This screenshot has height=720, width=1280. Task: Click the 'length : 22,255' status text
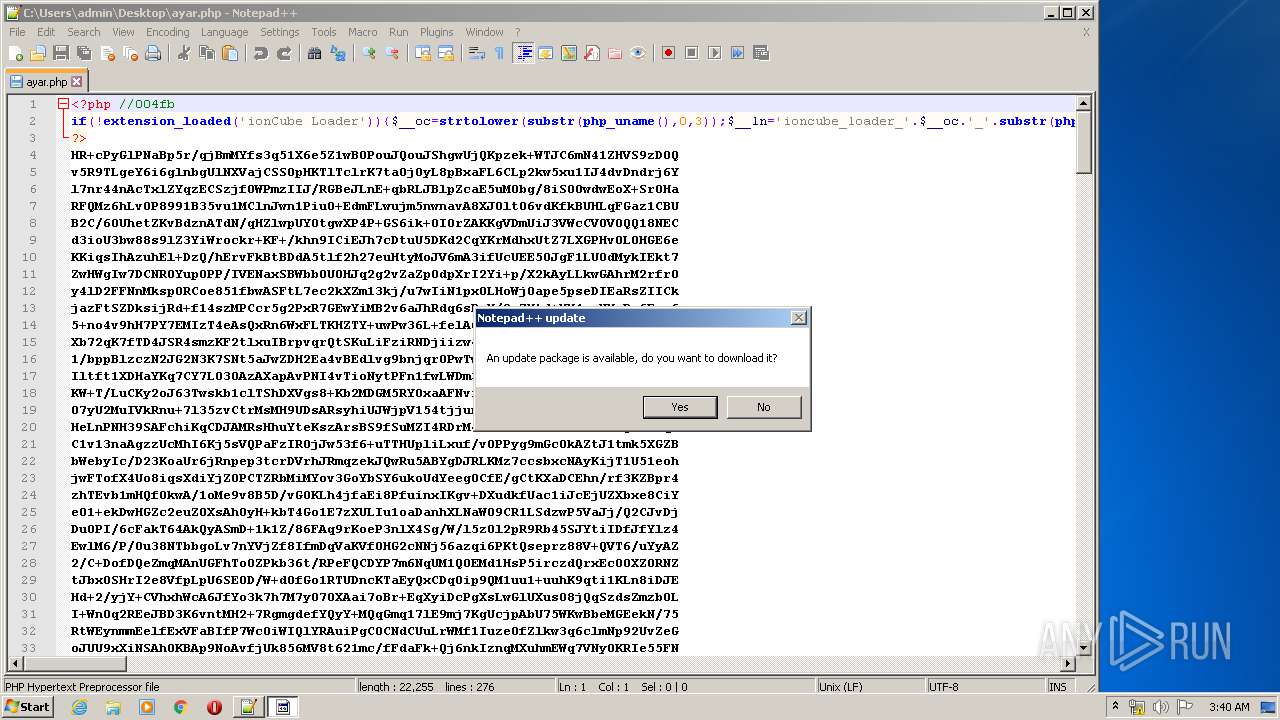click(396, 687)
